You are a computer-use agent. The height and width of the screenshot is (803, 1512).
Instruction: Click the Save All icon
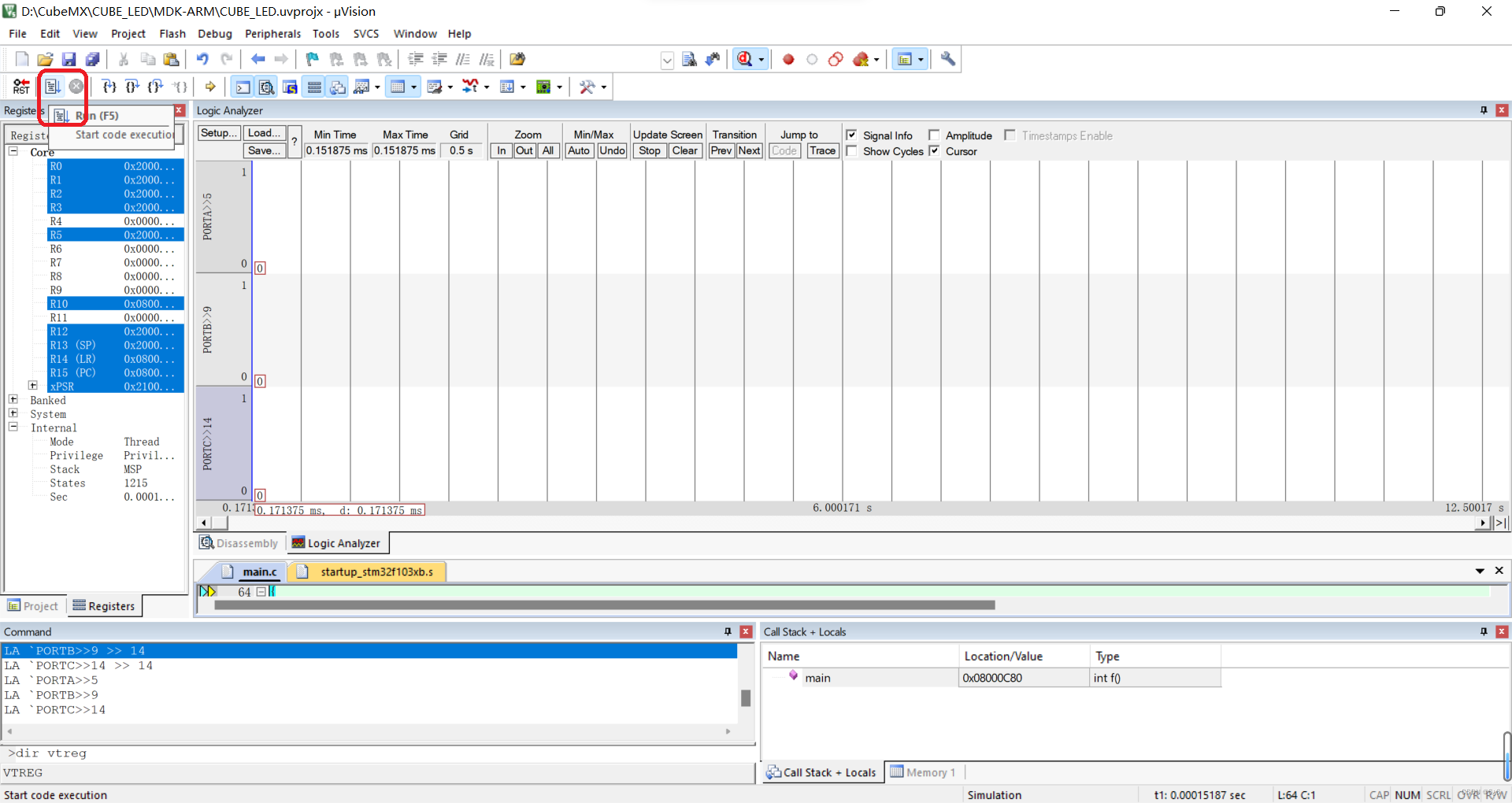click(92, 59)
